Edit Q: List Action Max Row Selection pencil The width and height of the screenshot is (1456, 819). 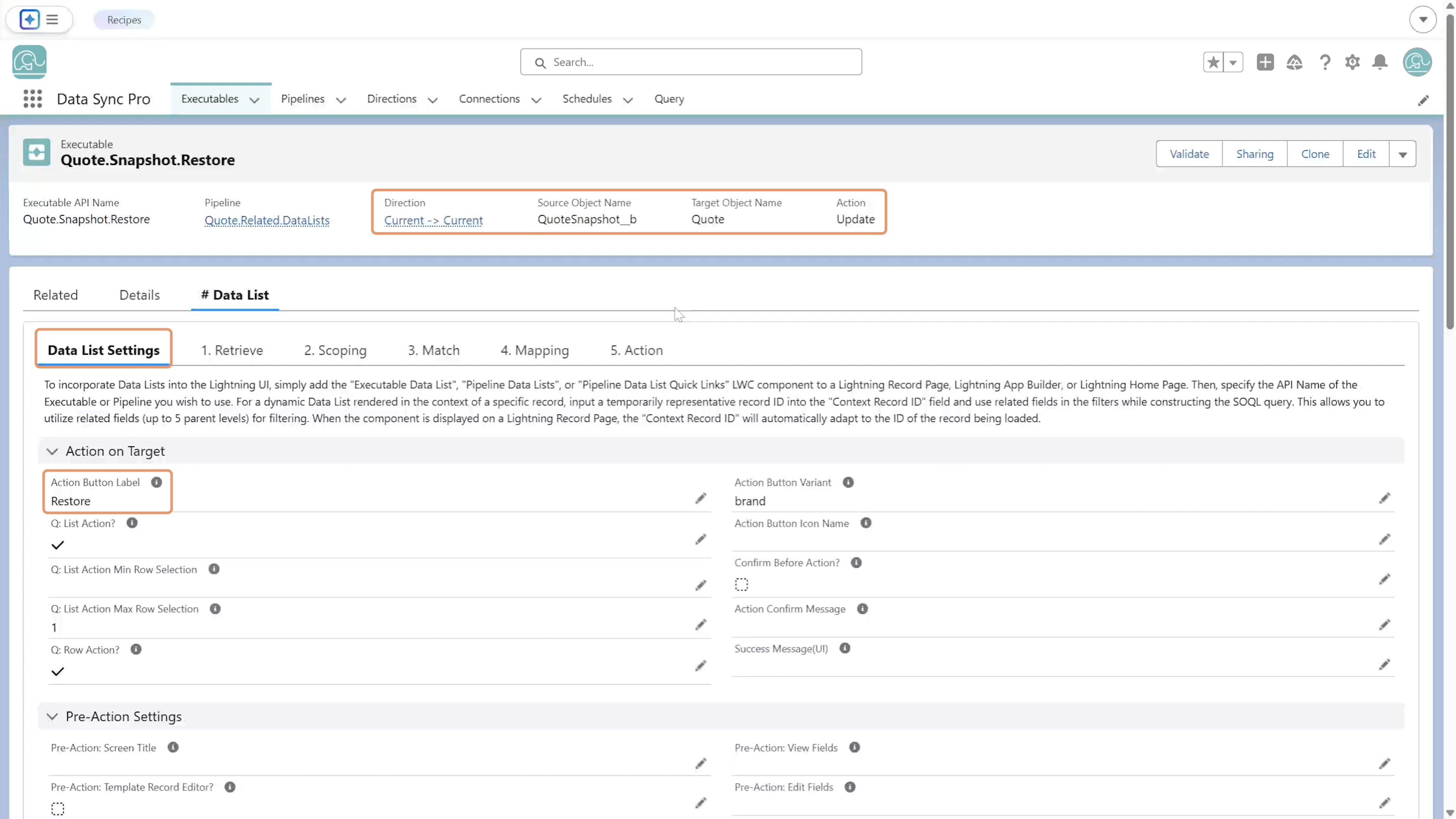(701, 624)
